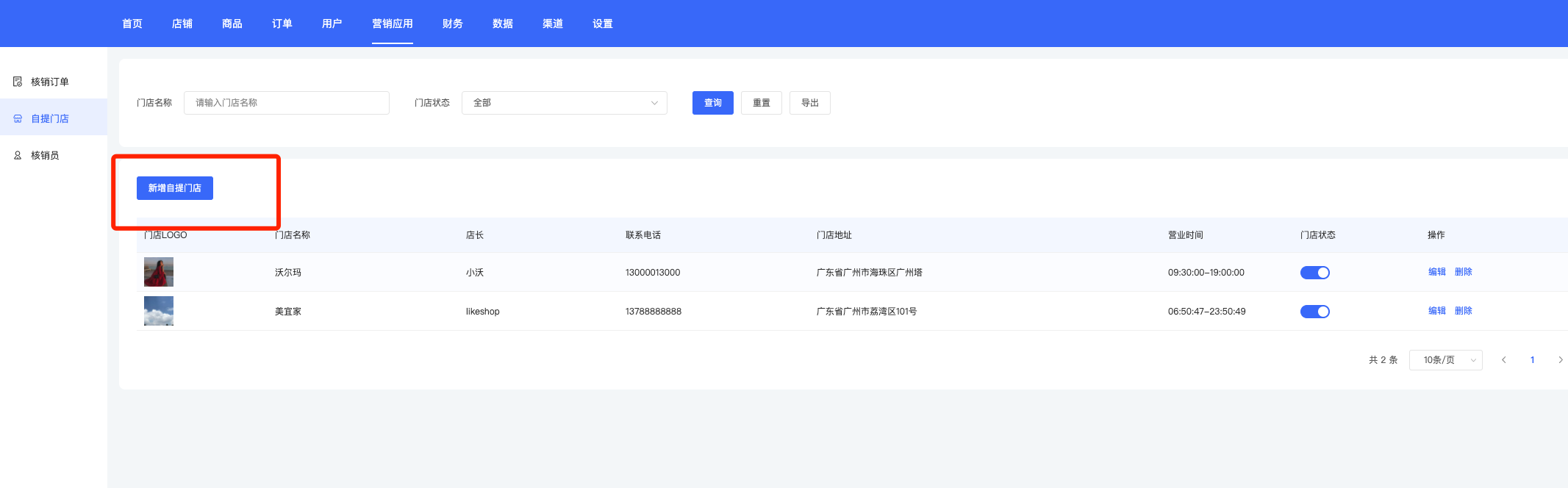Image resolution: width=1568 pixels, height=488 pixels.
Task: Click 删除 link for 美宜家 row
Action: point(1463,311)
